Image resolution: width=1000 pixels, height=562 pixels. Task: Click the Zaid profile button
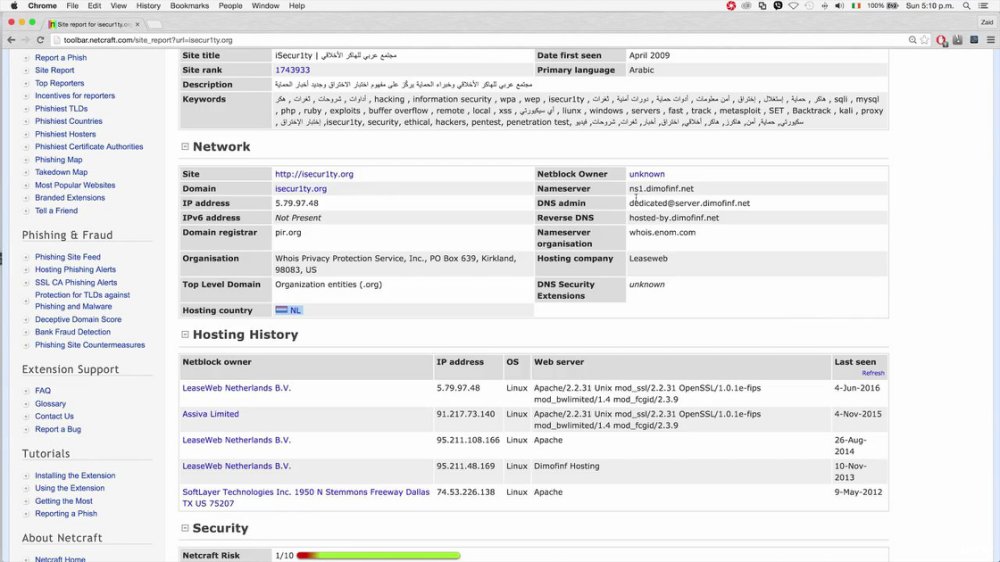click(x=987, y=22)
